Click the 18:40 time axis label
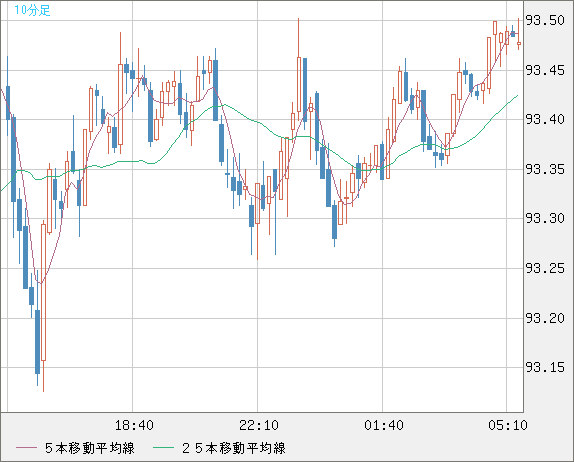 (x=134, y=425)
